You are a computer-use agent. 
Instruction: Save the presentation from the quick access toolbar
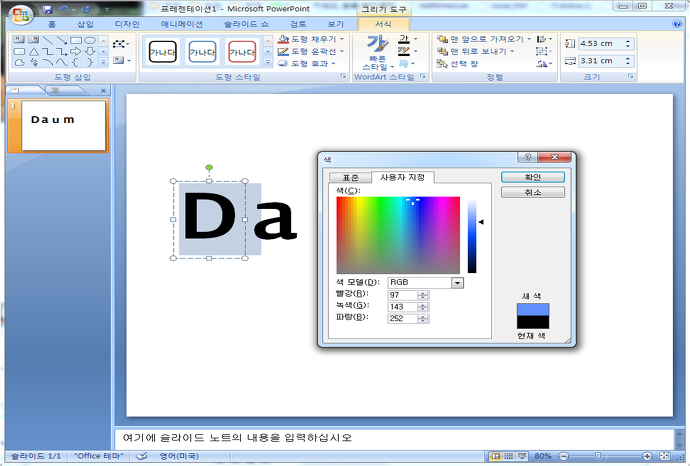pyautogui.click(x=48, y=9)
